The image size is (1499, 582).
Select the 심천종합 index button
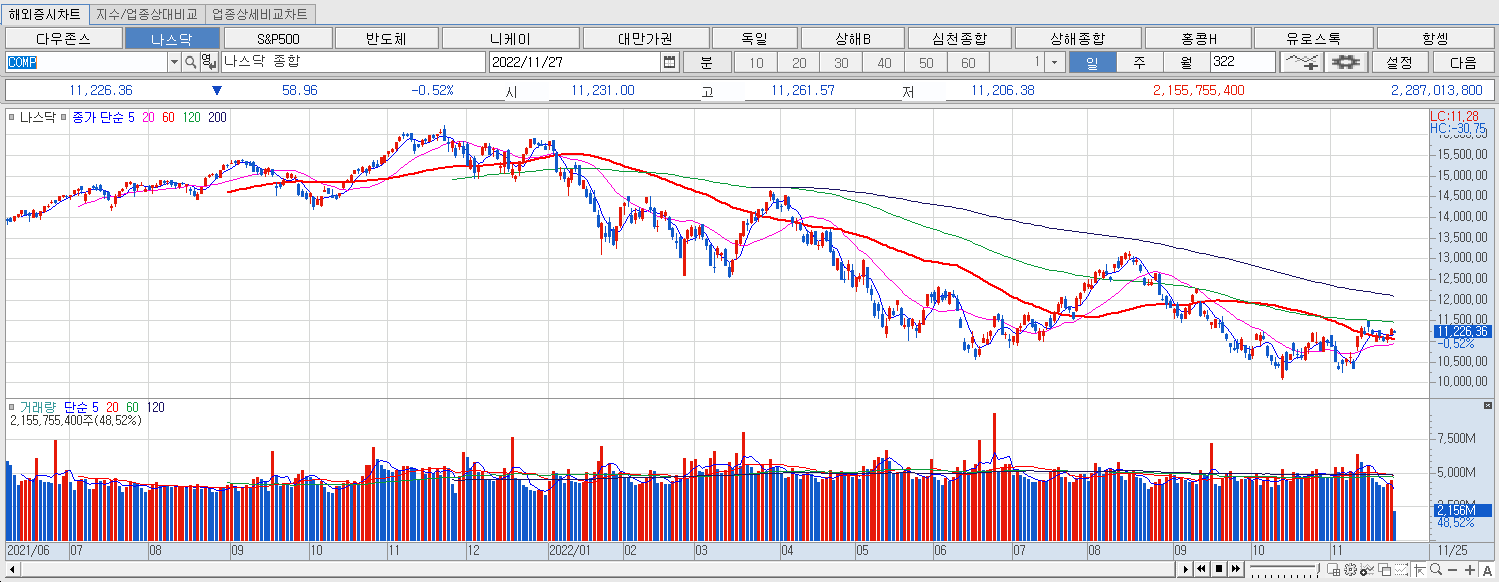point(959,38)
